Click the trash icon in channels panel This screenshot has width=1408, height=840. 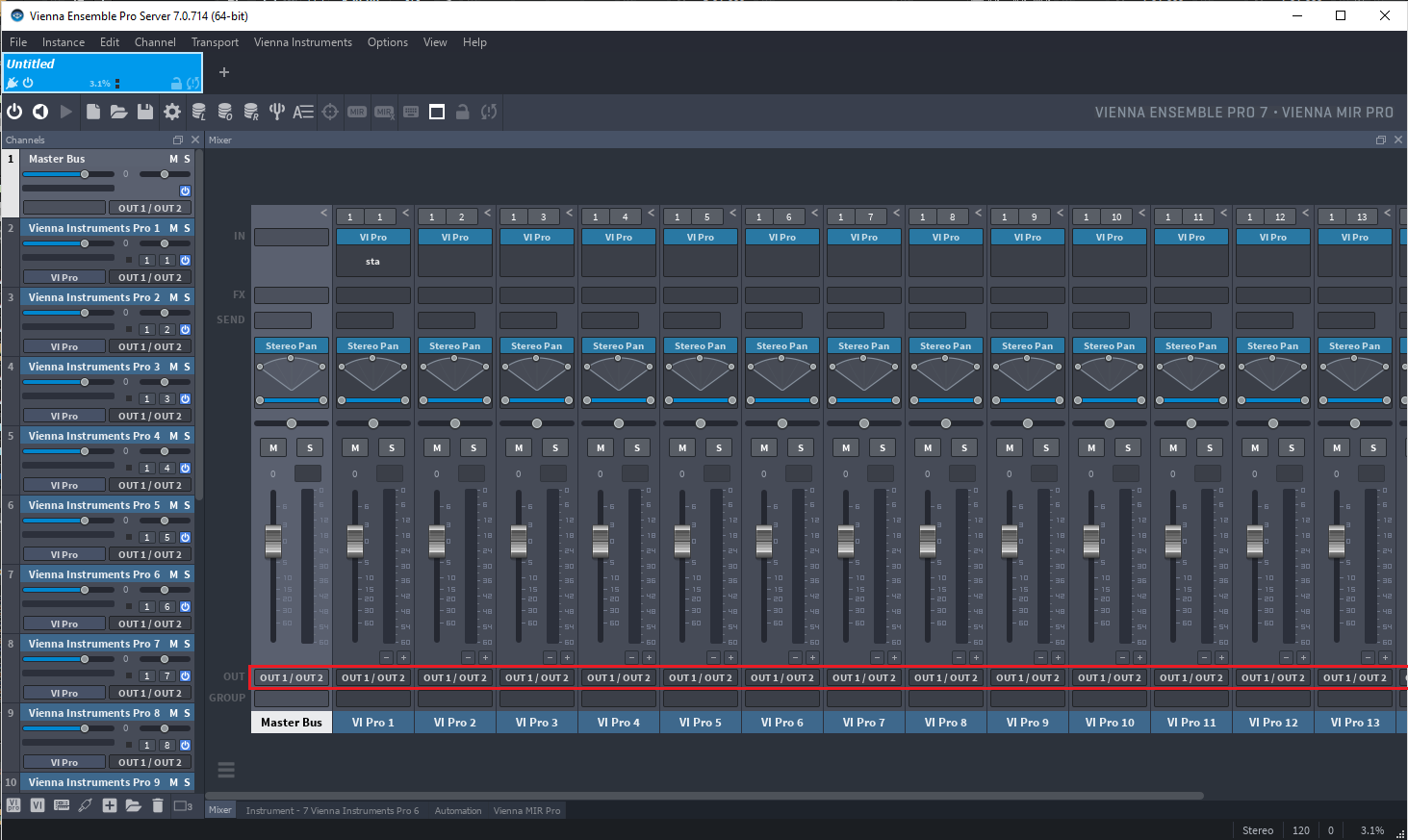158,805
